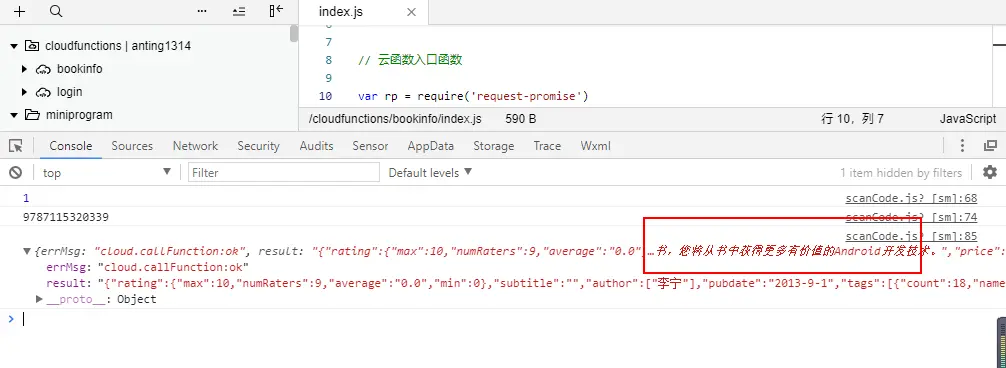Open the Sensor tab

(x=370, y=146)
